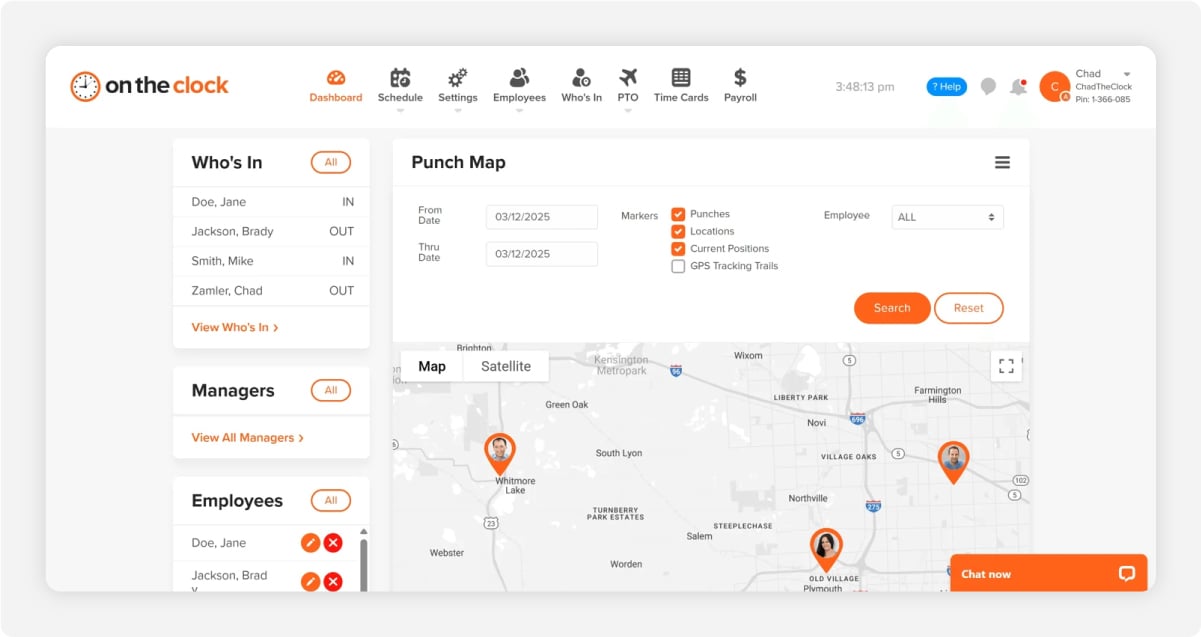Click the 3:48:13 pm clock text
This screenshot has height=637, width=1201.
(865, 87)
